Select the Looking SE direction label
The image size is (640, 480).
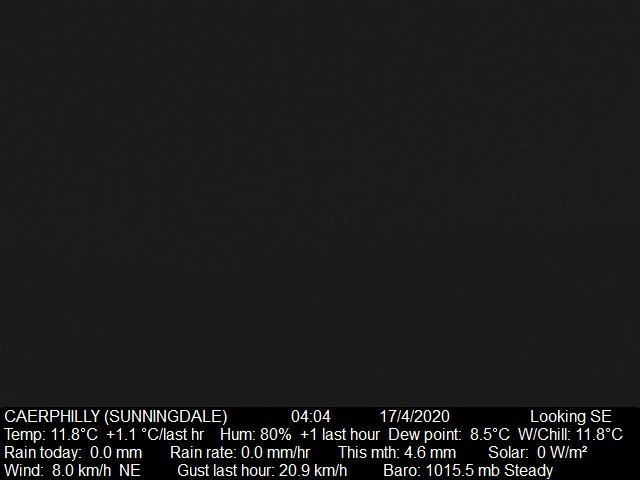click(x=571, y=417)
